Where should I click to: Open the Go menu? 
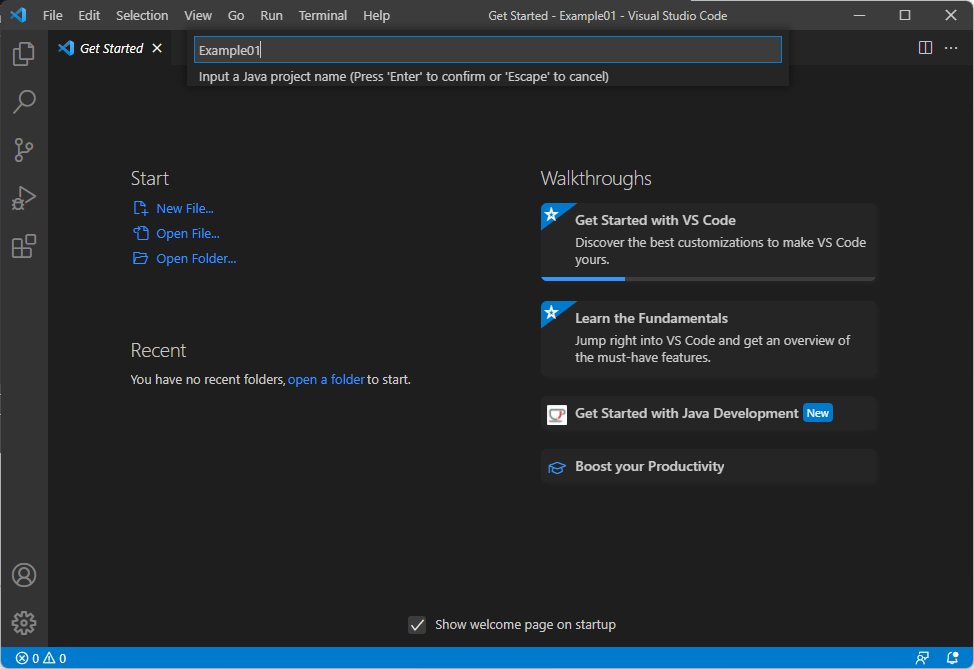pyautogui.click(x=235, y=16)
